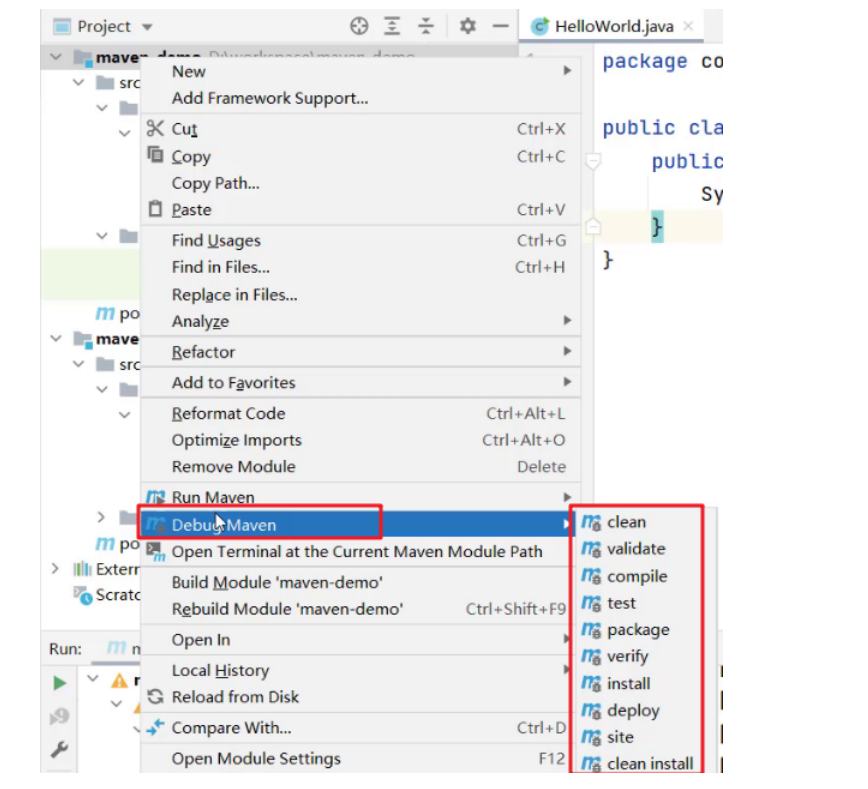Viewport: 868px width, 789px height.
Task: Click the Maven icon next to install goal
Action: (x=591, y=683)
